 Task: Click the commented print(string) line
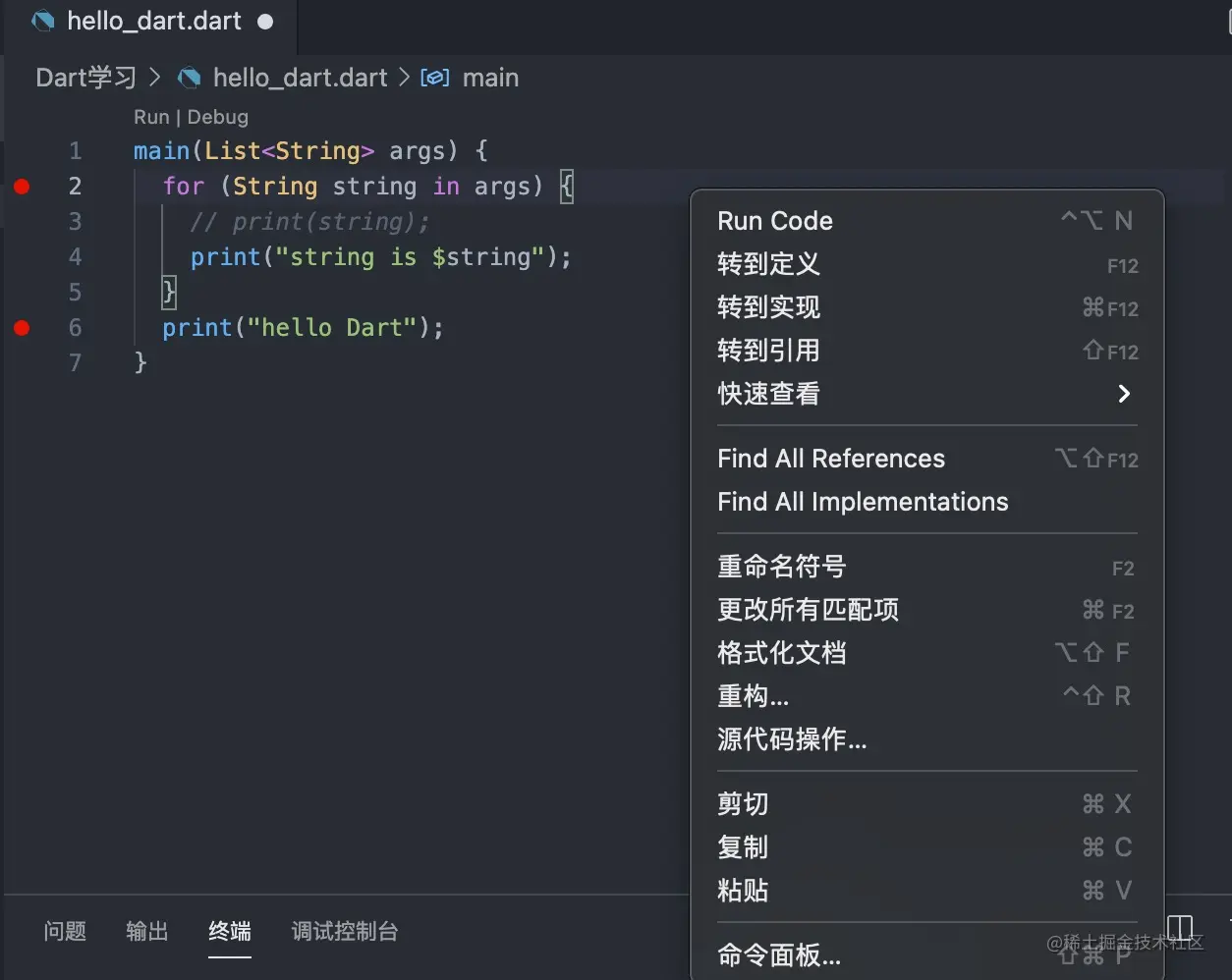coord(309,222)
